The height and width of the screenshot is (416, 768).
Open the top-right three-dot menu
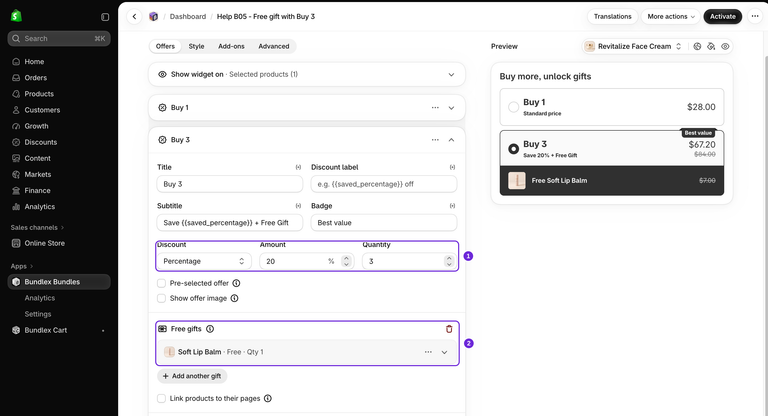(755, 17)
